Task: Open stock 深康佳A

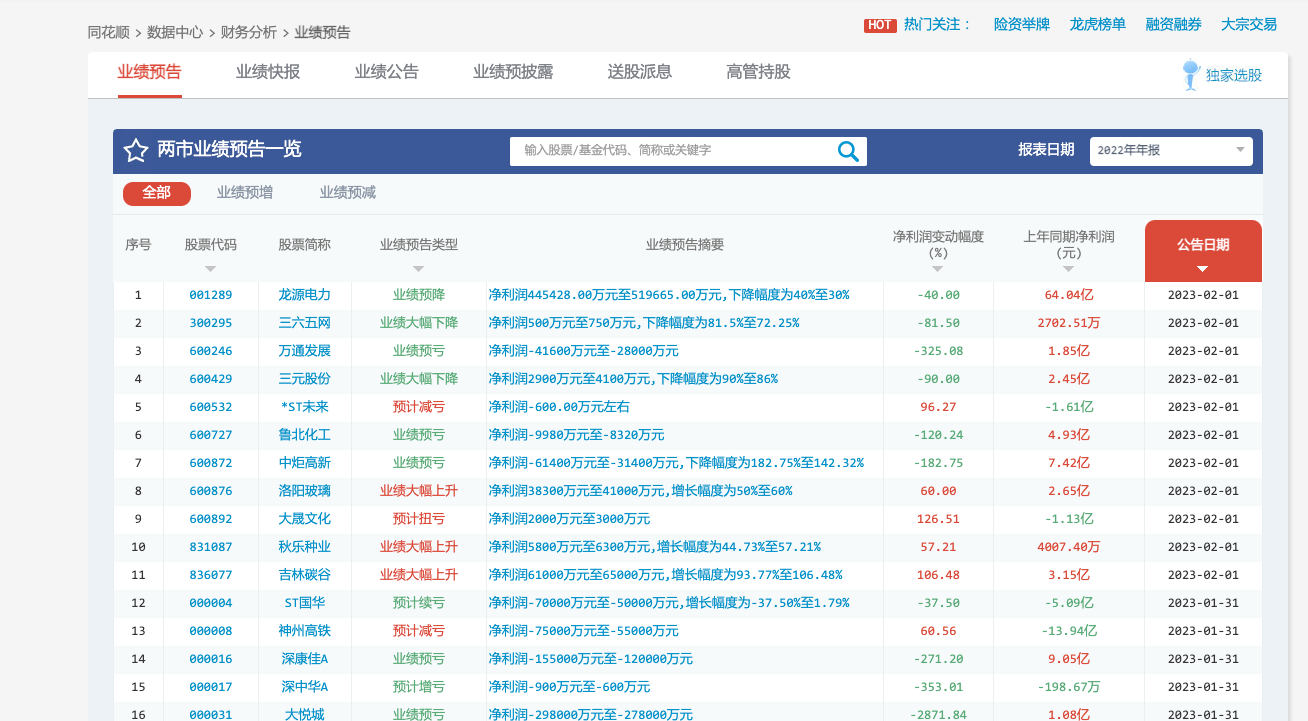Action: coord(305,659)
